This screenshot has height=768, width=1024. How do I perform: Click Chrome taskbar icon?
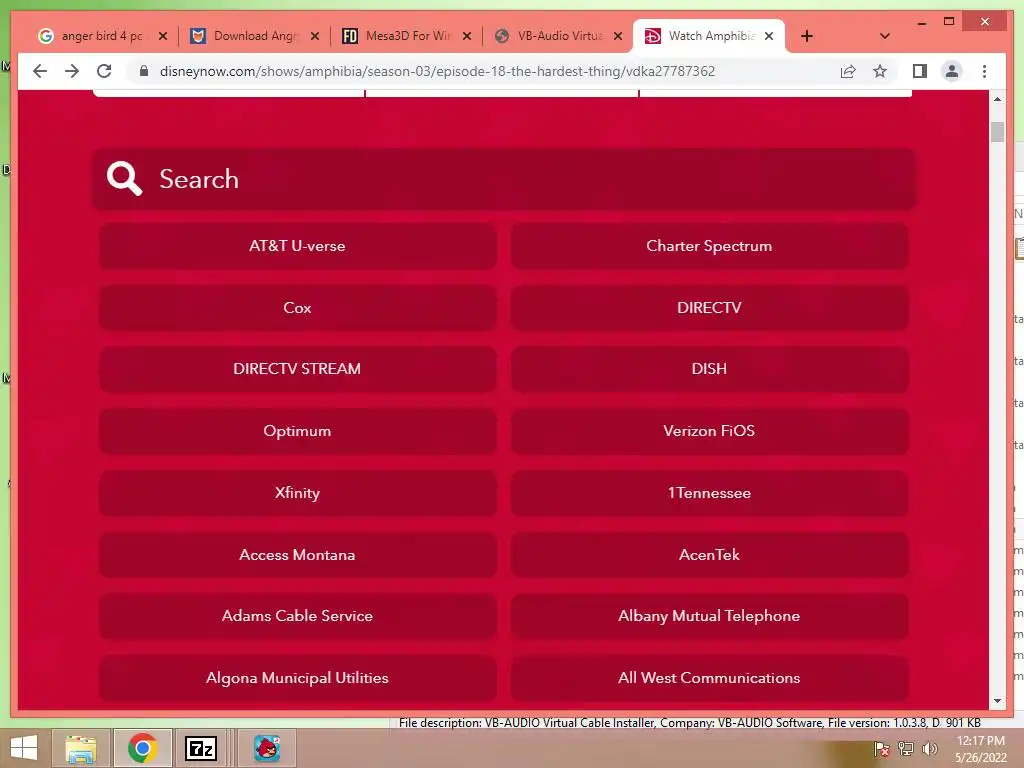(x=142, y=748)
